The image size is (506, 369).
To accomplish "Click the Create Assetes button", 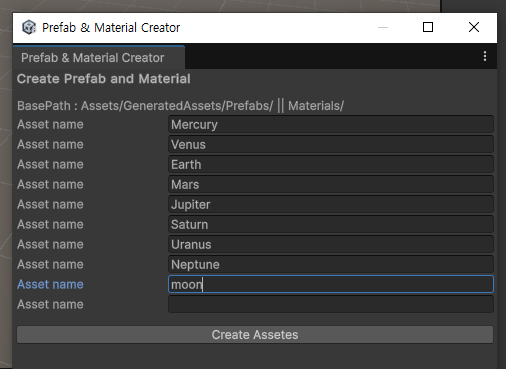I will point(255,335).
